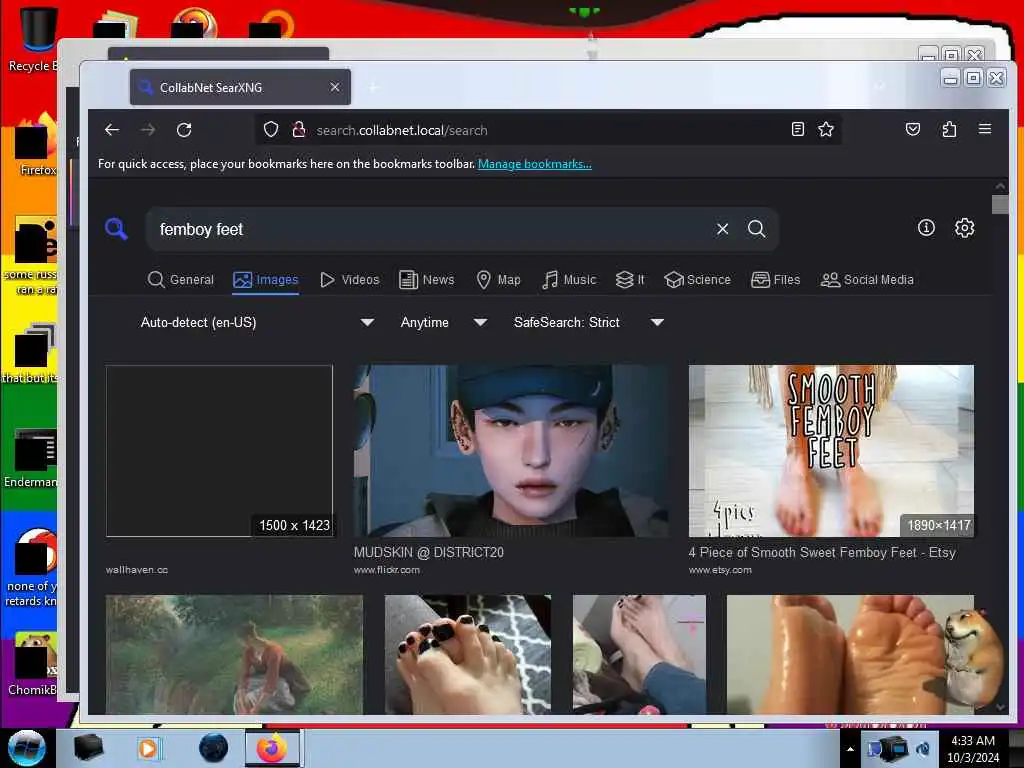1024x768 pixels.
Task: Toggle Reader View icon in address bar
Action: [x=797, y=129]
